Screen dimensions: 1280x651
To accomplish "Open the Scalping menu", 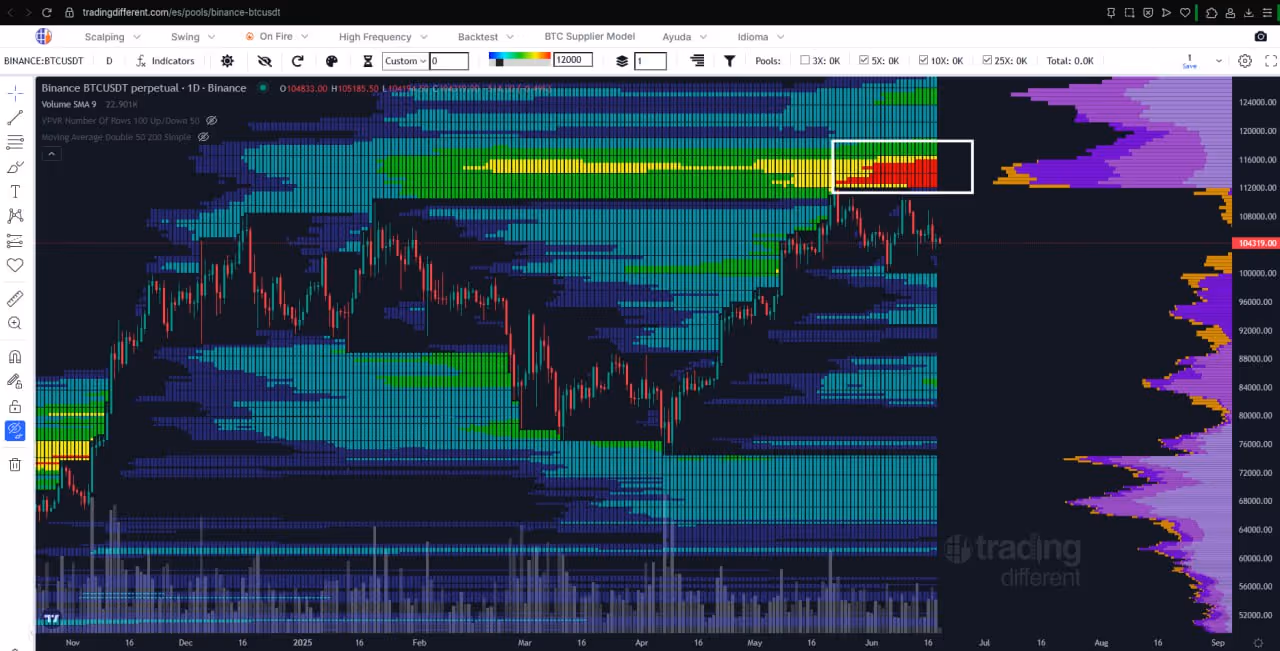I will (112, 37).
